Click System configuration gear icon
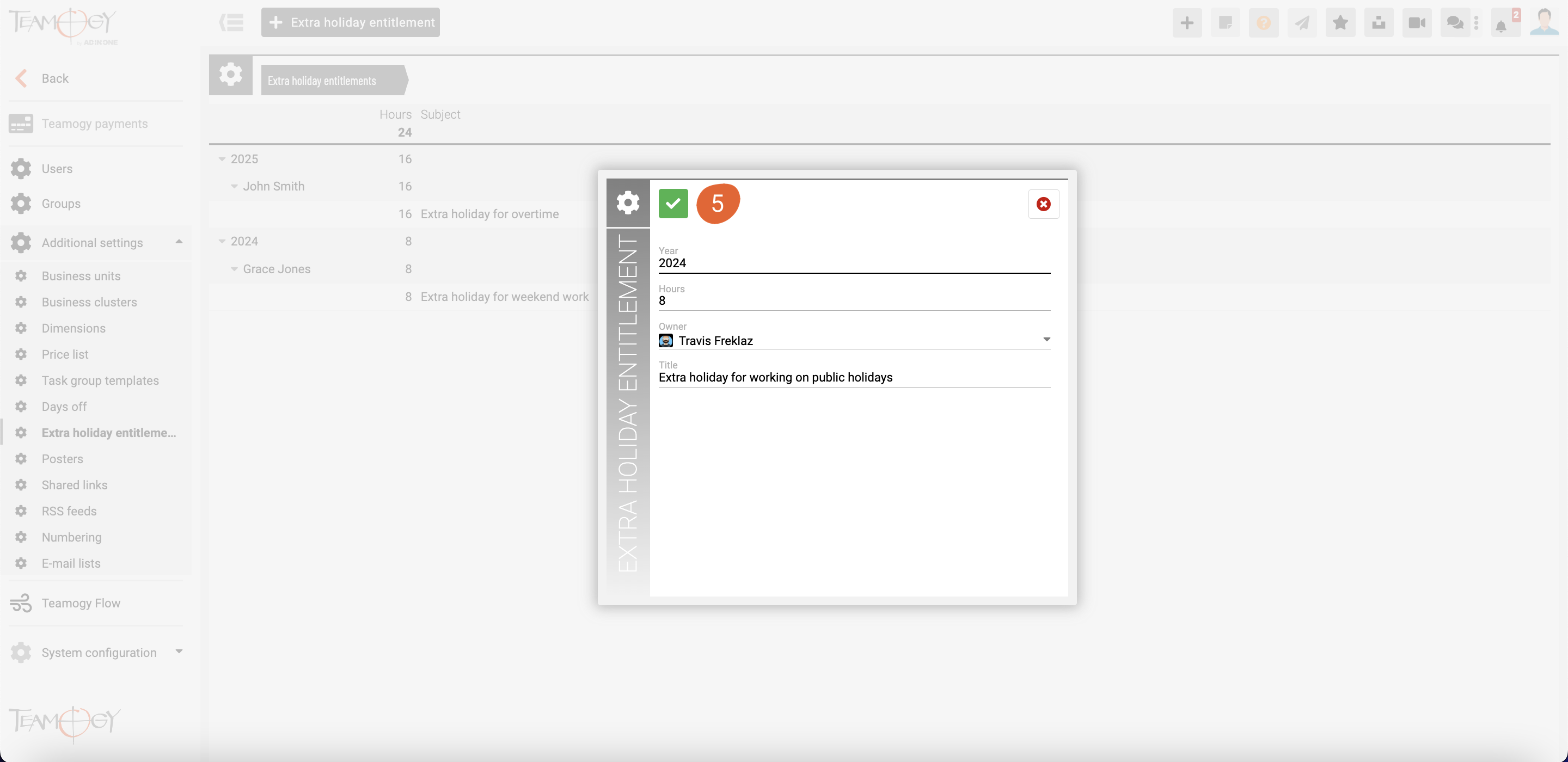1568x762 pixels. 21,652
